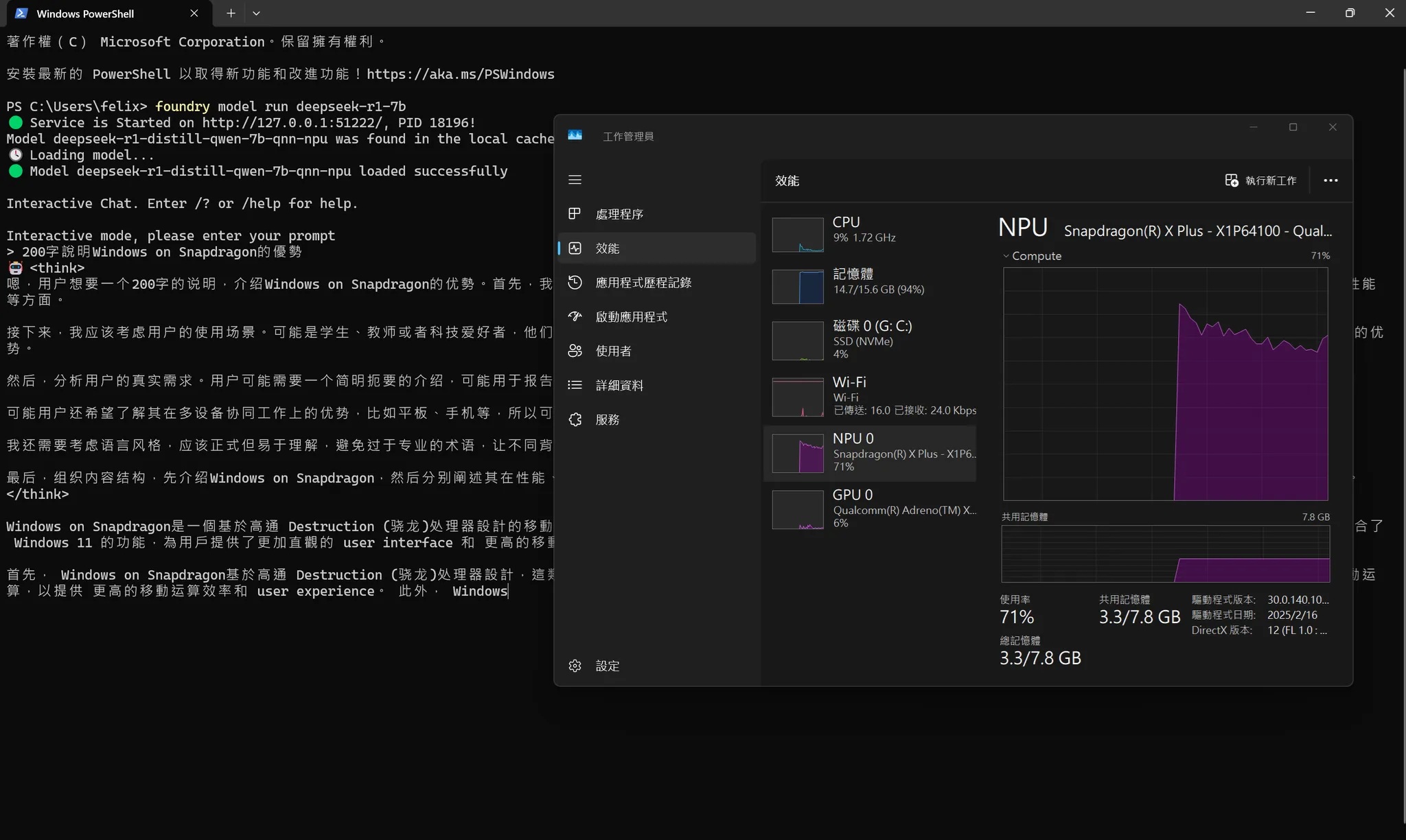Click the 效能 page heading text
The height and width of the screenshot is (840, 1406).
787,180
